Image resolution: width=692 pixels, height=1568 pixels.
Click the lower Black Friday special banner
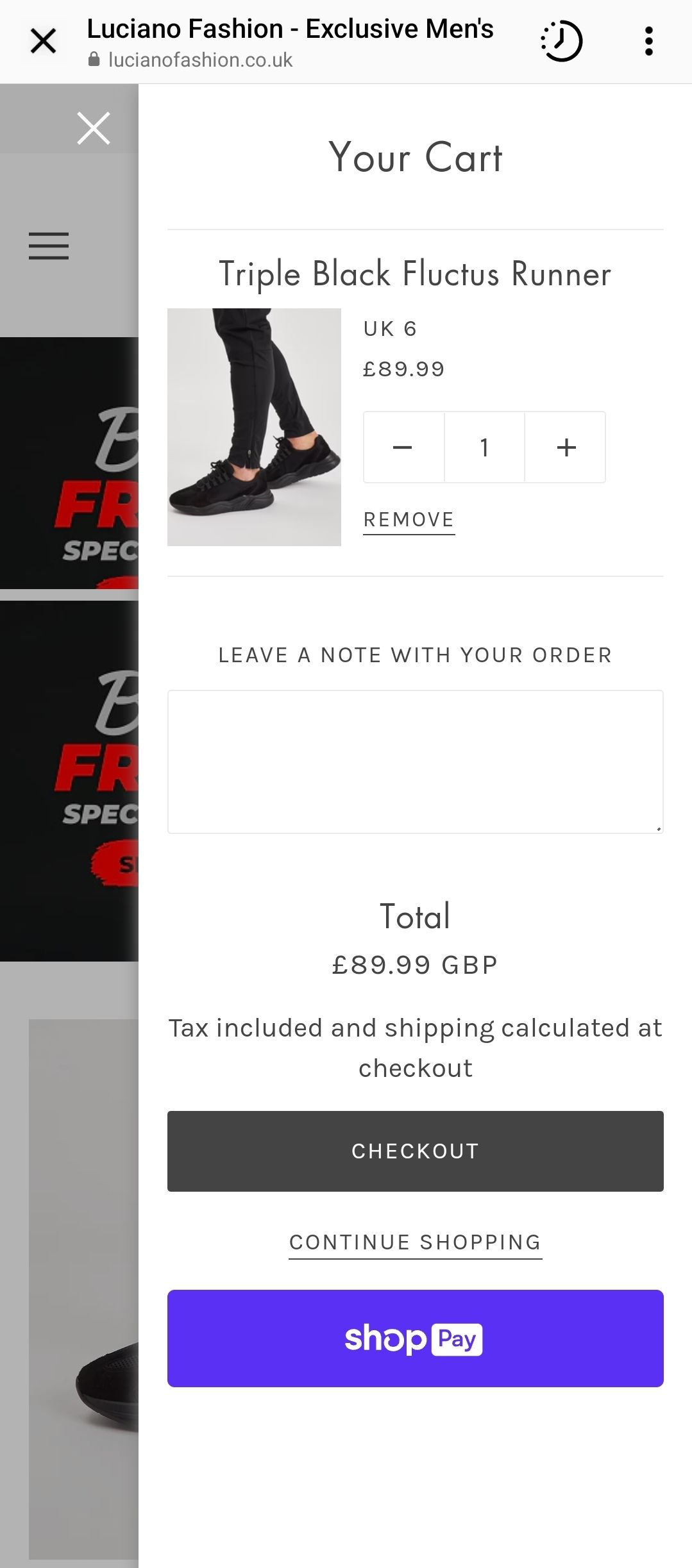pos(69,780)
